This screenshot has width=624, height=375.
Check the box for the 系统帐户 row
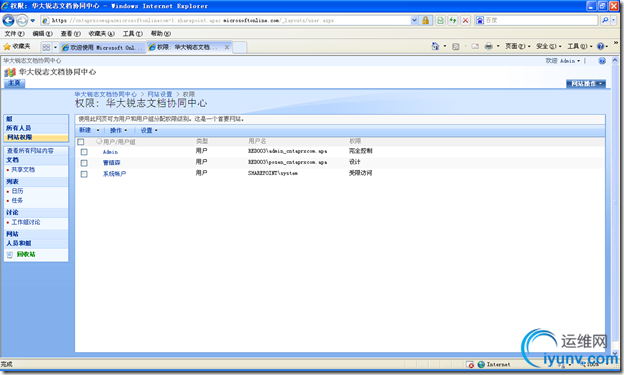point(84,174)
